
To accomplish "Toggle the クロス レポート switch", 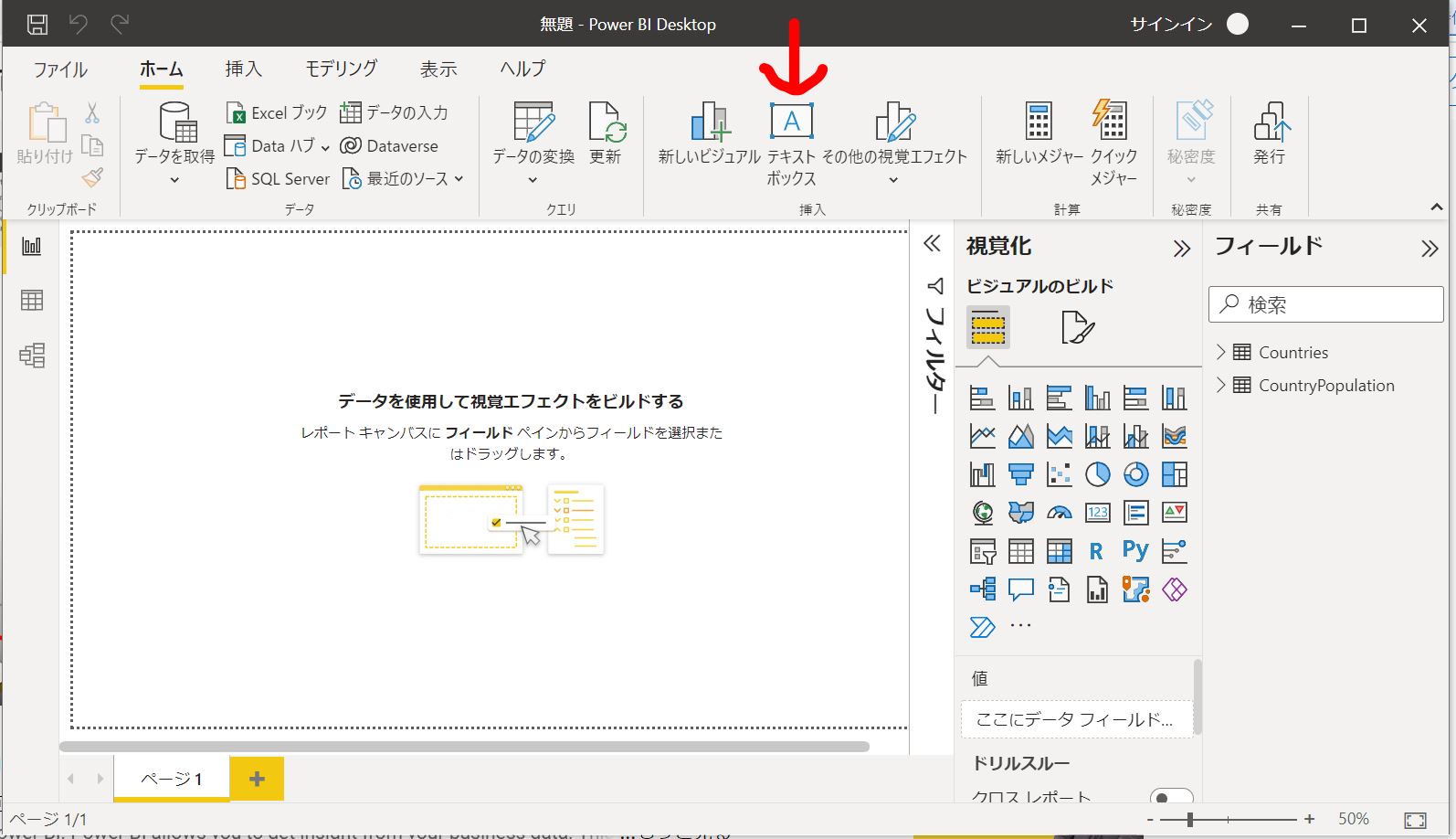I will (x=1172, y=797).
